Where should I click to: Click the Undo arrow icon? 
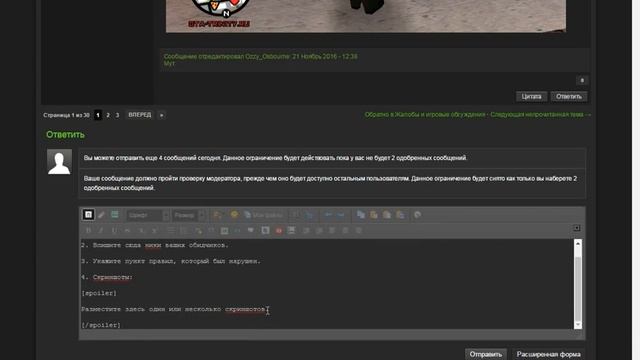tap(328, 215)
